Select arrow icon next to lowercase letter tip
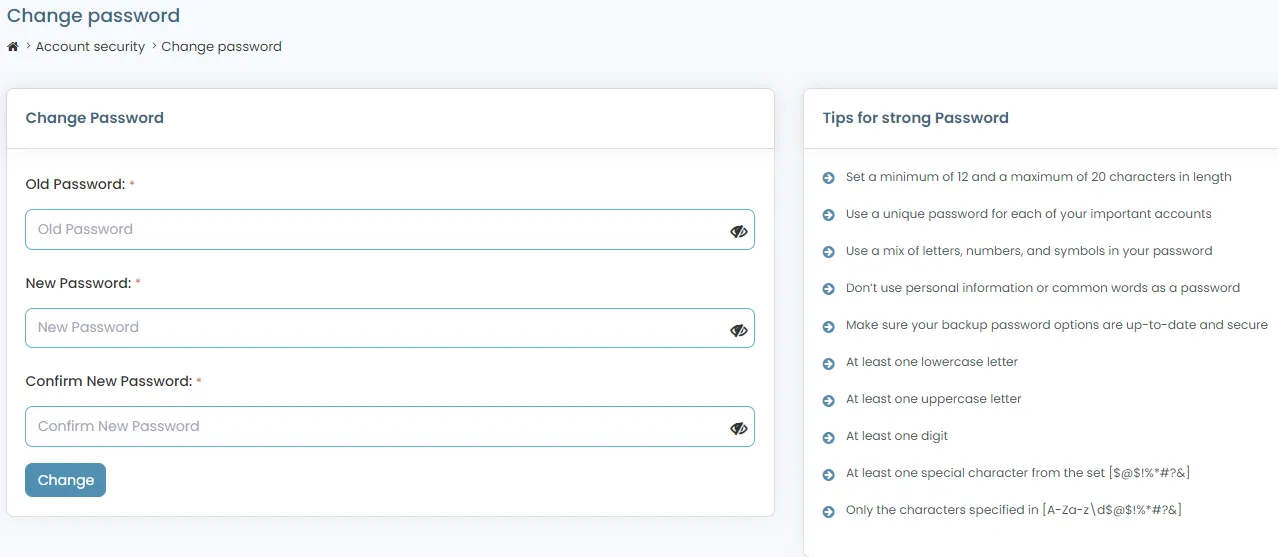The width and height of the screenshot is (1278, 557). point(828,363)
